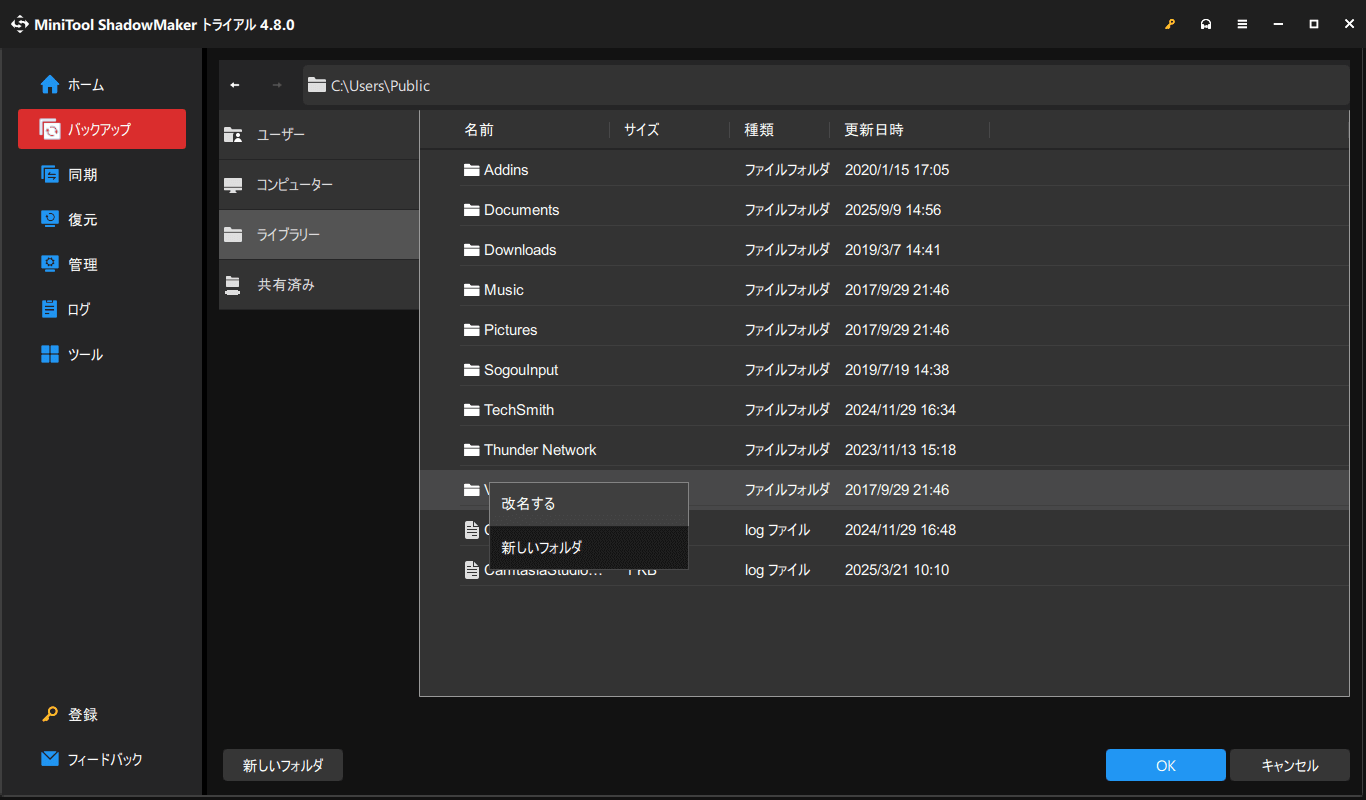Open the Tools grid icon
The height and width of the screenshot is (800, 1366).
pos(50,354)
